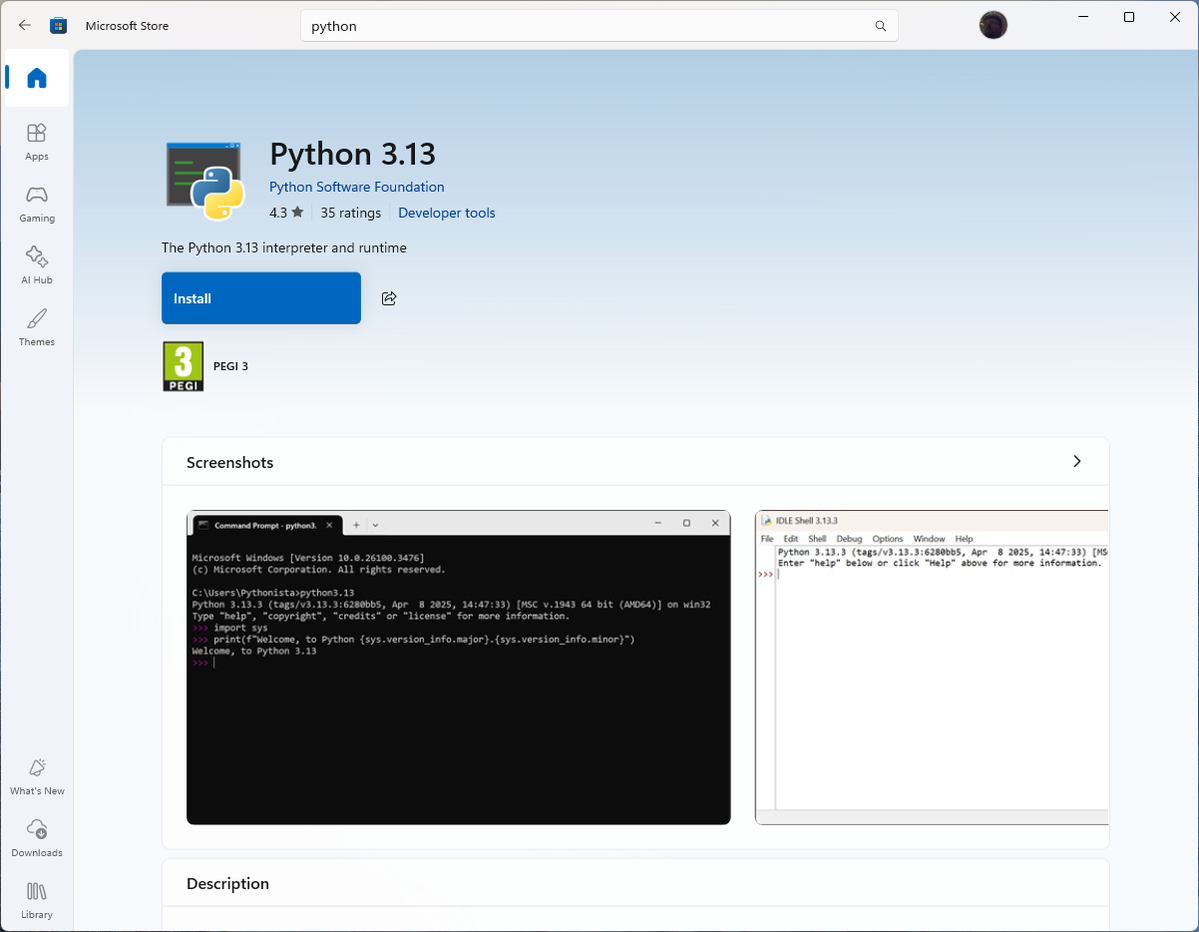Open the Developer tools category link
This screenshot has height=932, width=1199.
coord(447,213)
